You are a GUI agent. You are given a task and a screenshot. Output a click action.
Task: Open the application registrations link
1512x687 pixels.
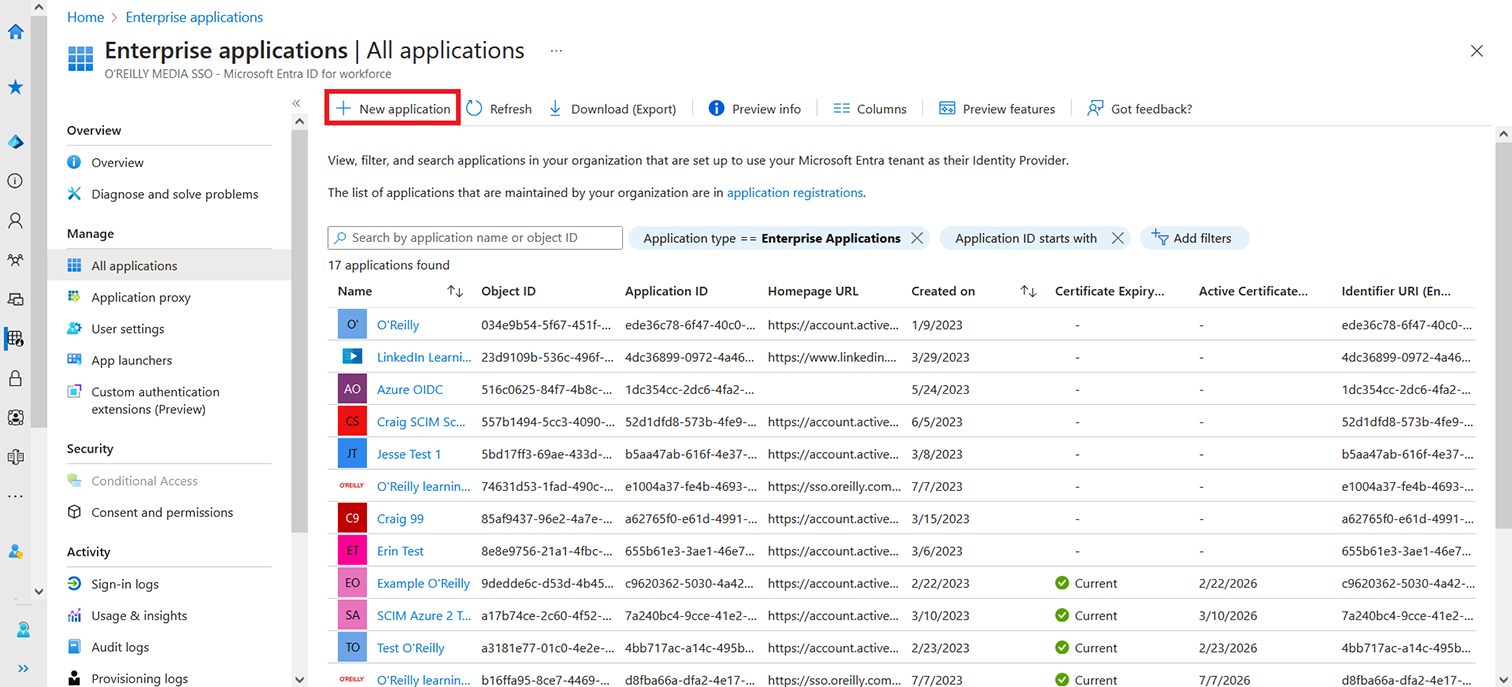(795, 193)
